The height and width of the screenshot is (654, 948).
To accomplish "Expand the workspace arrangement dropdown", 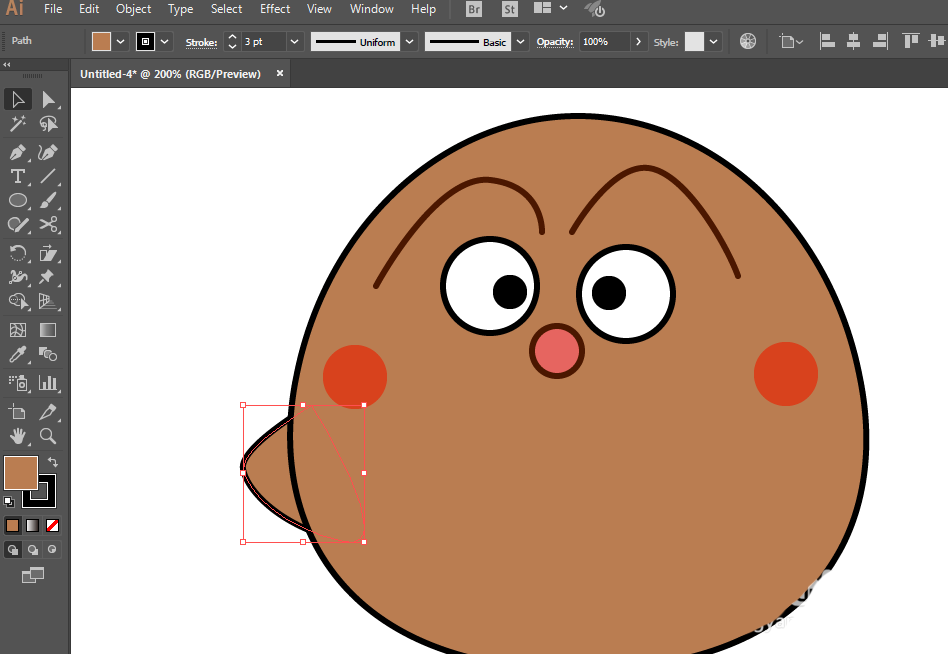I will pos(563,8).
